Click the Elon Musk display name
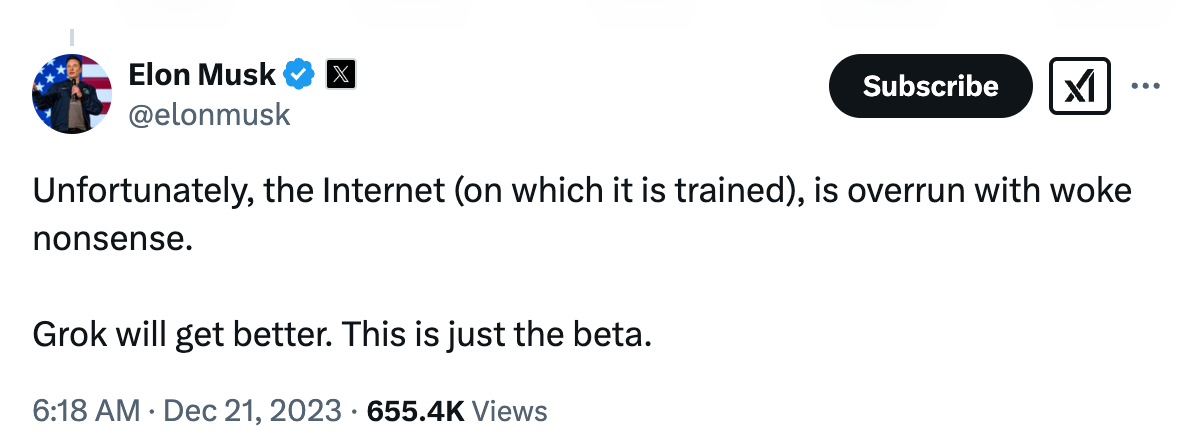 coord(202,74)
